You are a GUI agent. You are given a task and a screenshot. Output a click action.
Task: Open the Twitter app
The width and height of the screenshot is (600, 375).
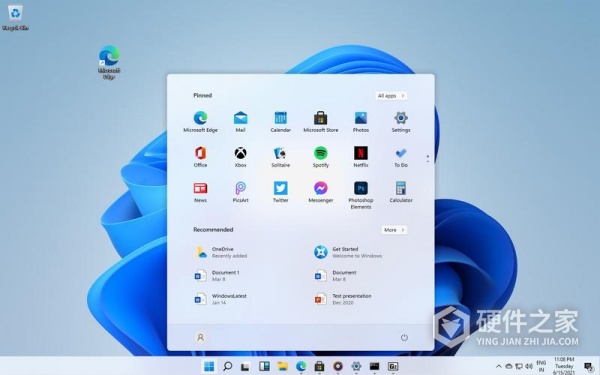(280, 192)
